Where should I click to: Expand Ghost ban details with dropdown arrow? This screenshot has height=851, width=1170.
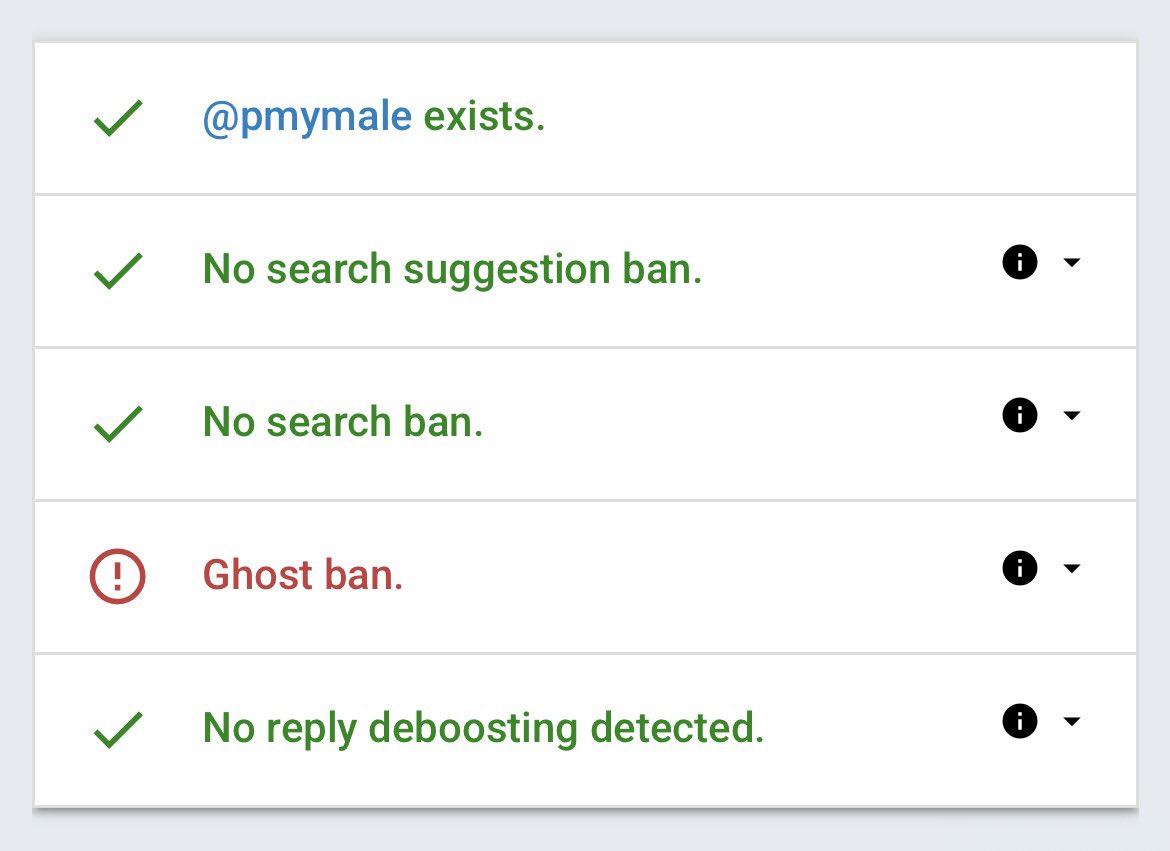[1071, 569]
